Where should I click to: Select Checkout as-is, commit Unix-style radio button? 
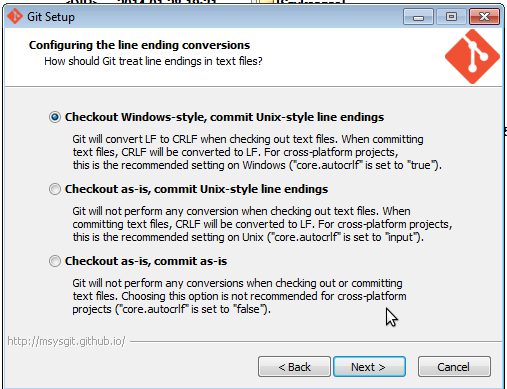(x=55, y=189)
